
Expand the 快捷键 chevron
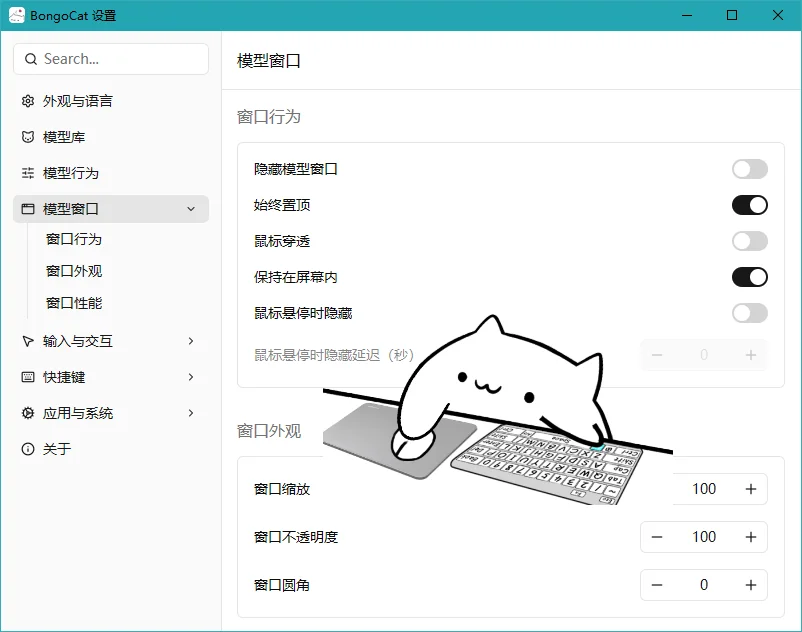(x=191, y=377)
